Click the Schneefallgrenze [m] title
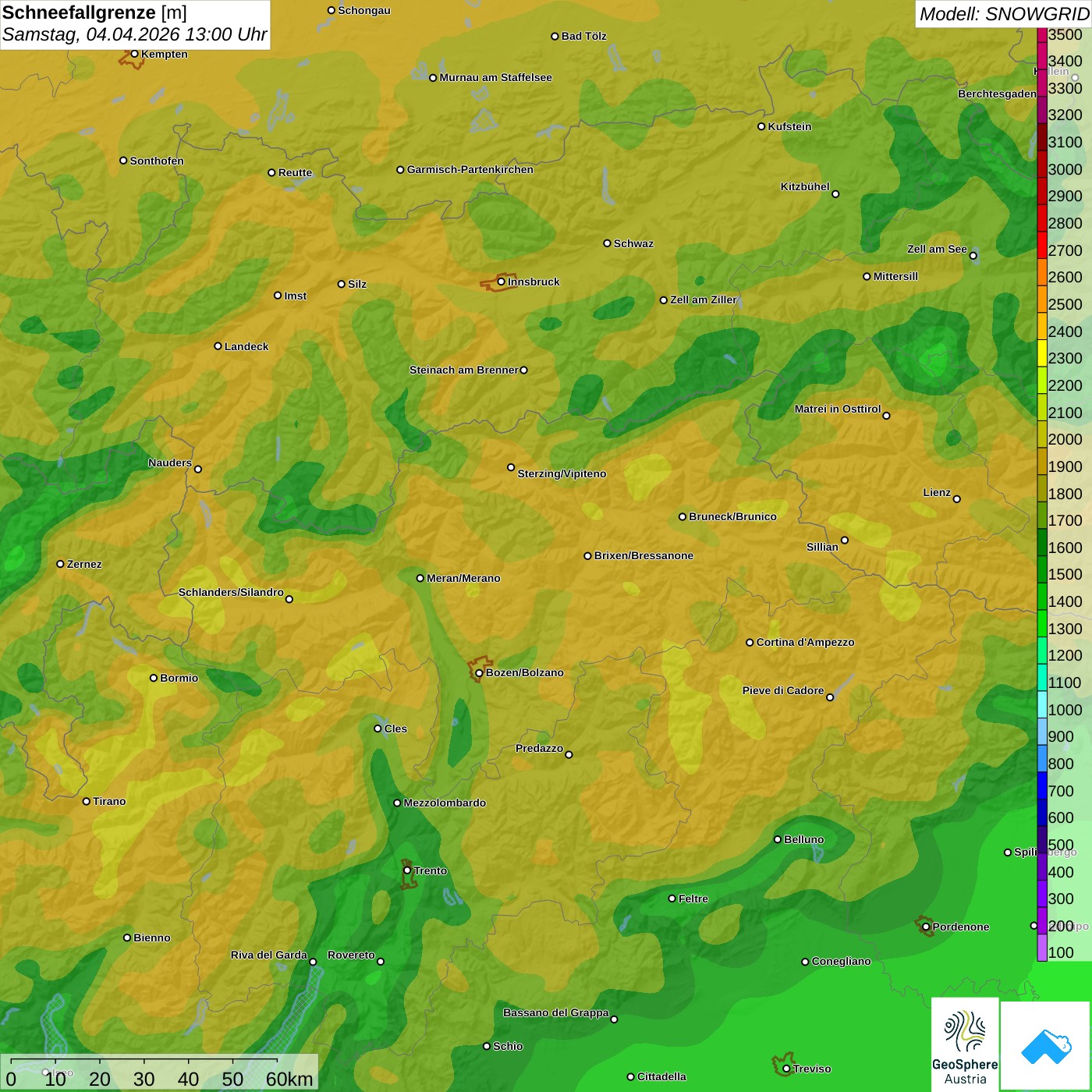Image resolution: width=1092 pixels, height=1092 pixels. [x=94, y=12]
